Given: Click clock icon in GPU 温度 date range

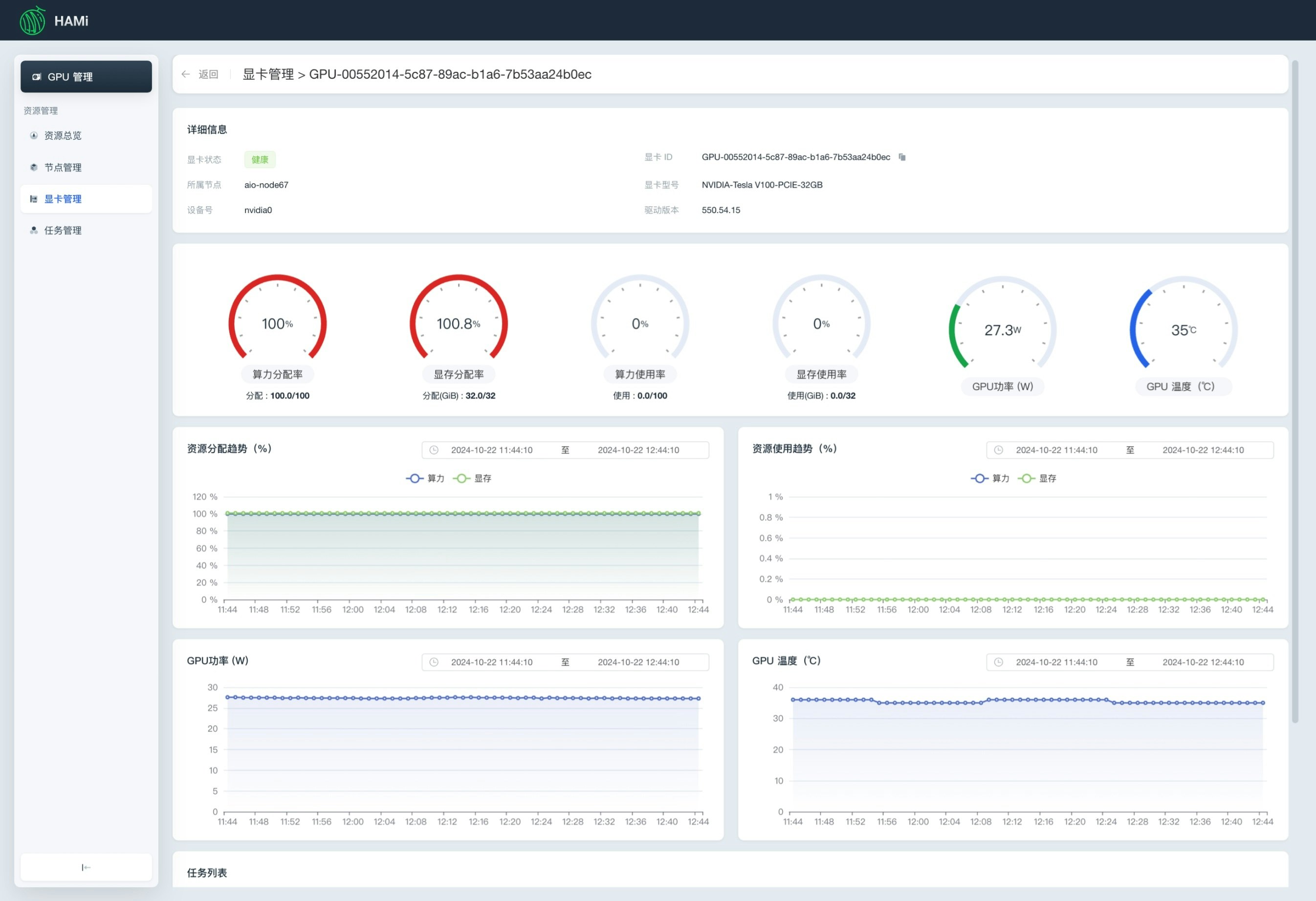Looking at the screenshot, I should coord(998,662).
